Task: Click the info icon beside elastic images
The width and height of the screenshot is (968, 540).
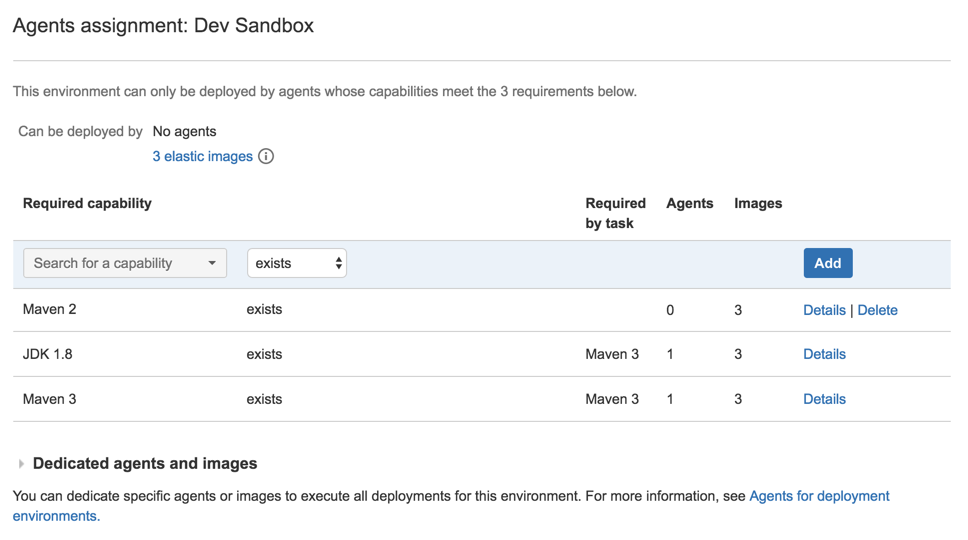Action: coord(266,156)
